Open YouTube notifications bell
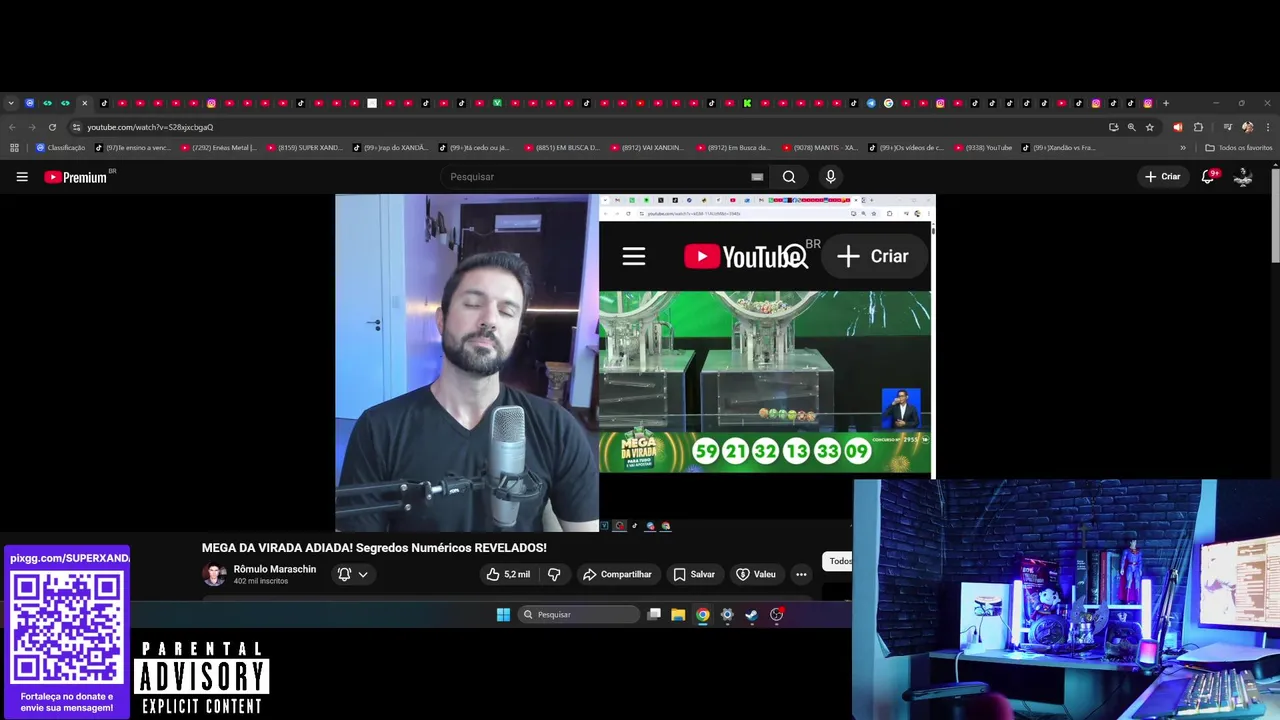The width and height of the screenshot is (1280, 720). pos(1208,177)
